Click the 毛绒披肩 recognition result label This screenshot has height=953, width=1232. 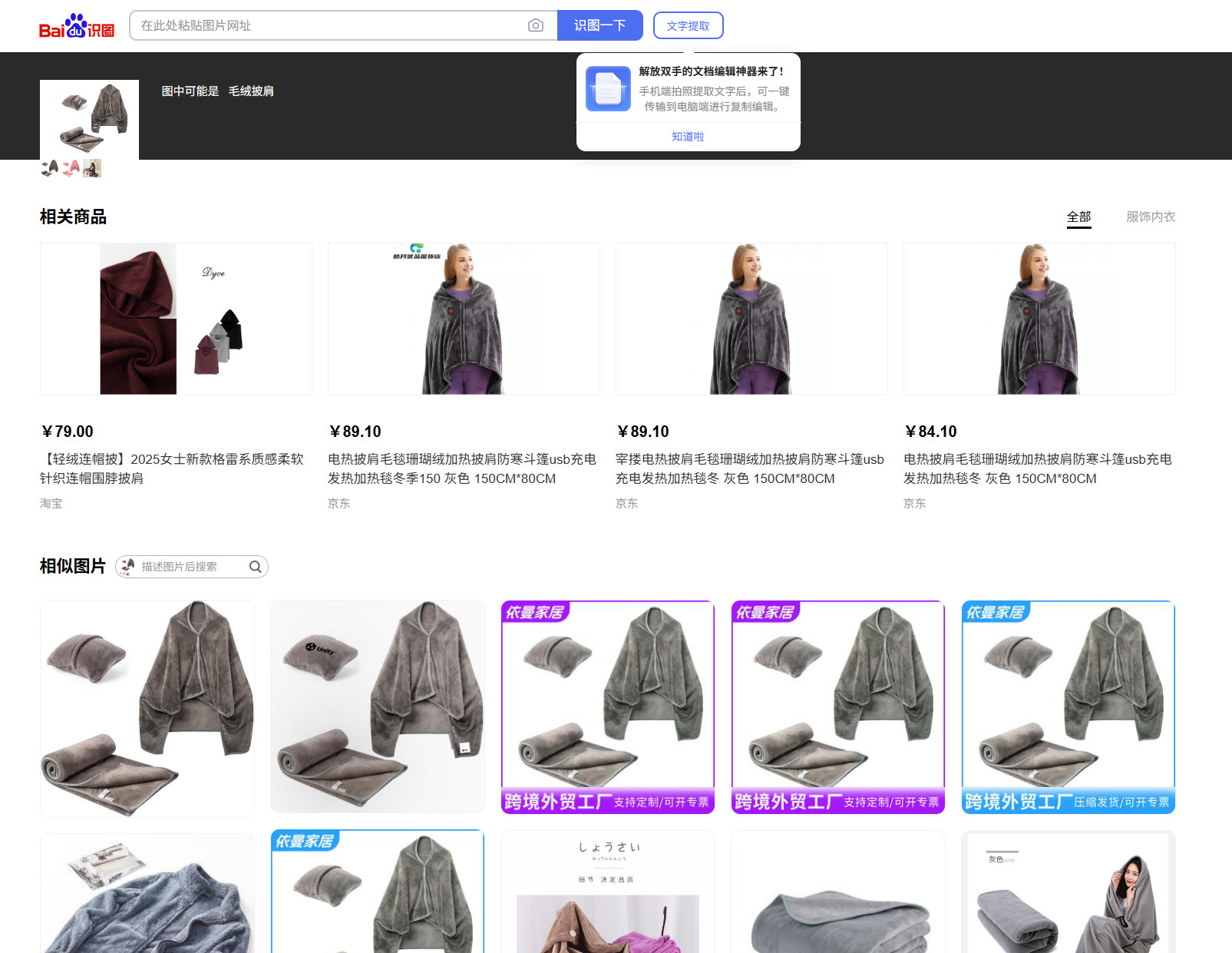(251, 91)
